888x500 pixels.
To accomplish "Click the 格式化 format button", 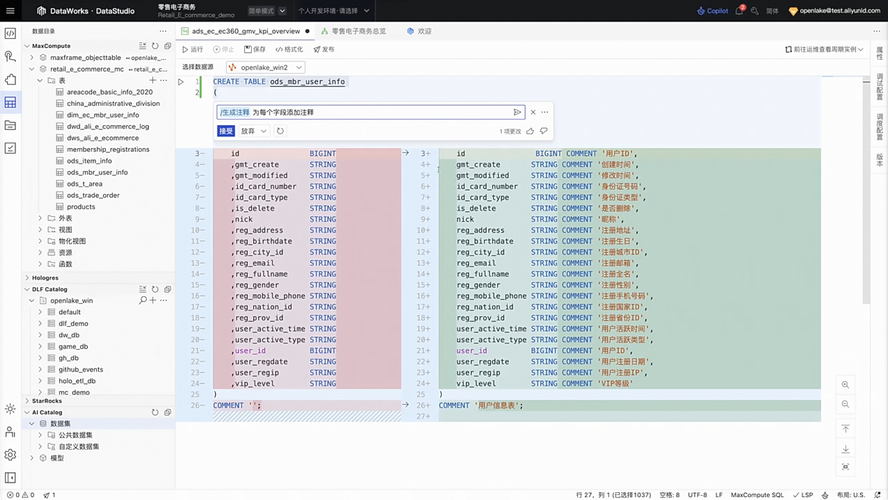I will pos(289,49).
